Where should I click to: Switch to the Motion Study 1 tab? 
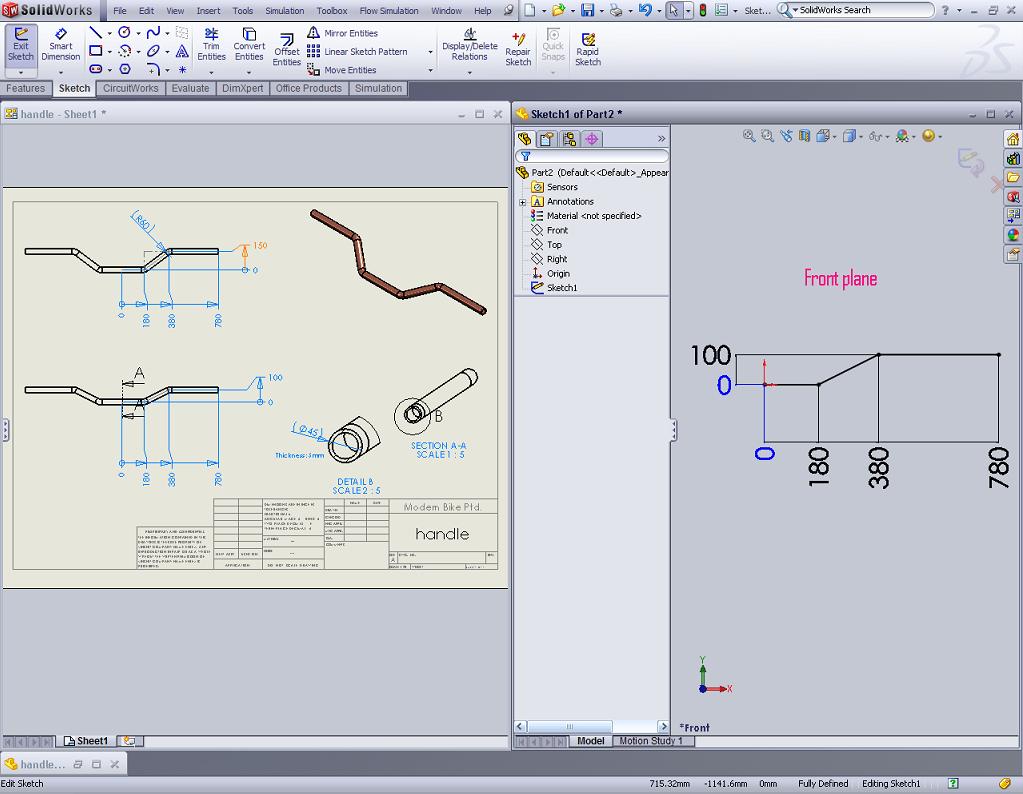(x=650, y=741)
